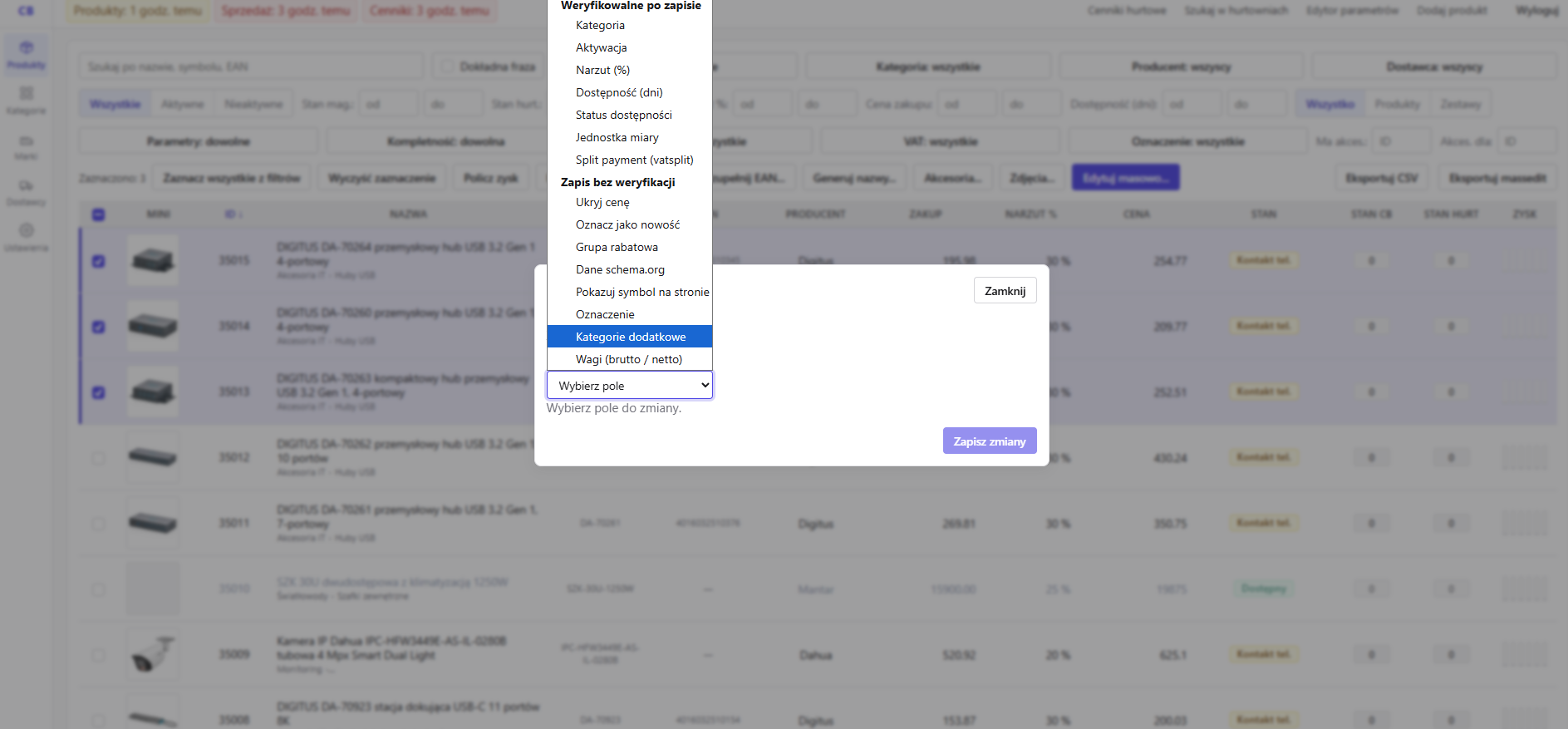Image resolution: width=1568 pixels, height=729 pixels.
Task: Choose Kategorie dodatkowe from the field list
Action: (x=630, y=337)
